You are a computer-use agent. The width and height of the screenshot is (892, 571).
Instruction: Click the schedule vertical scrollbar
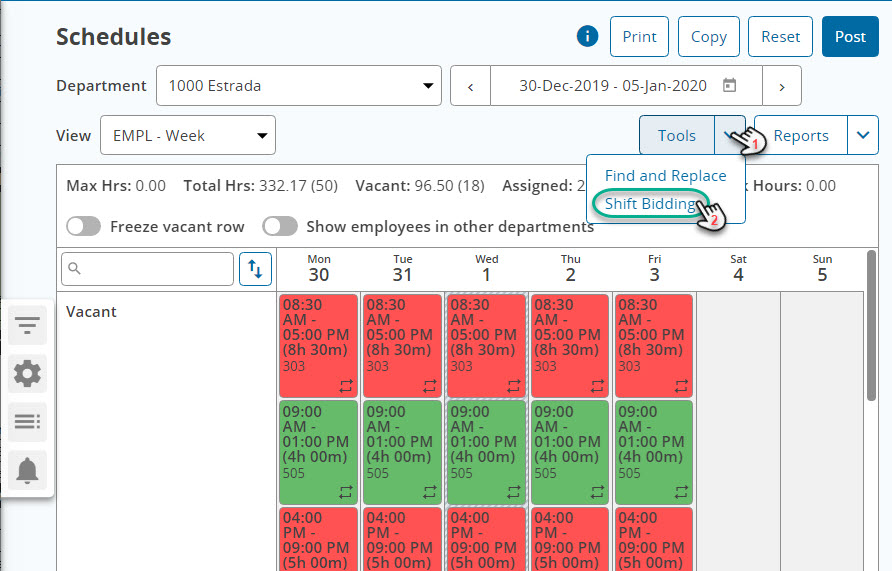point(871,326)
